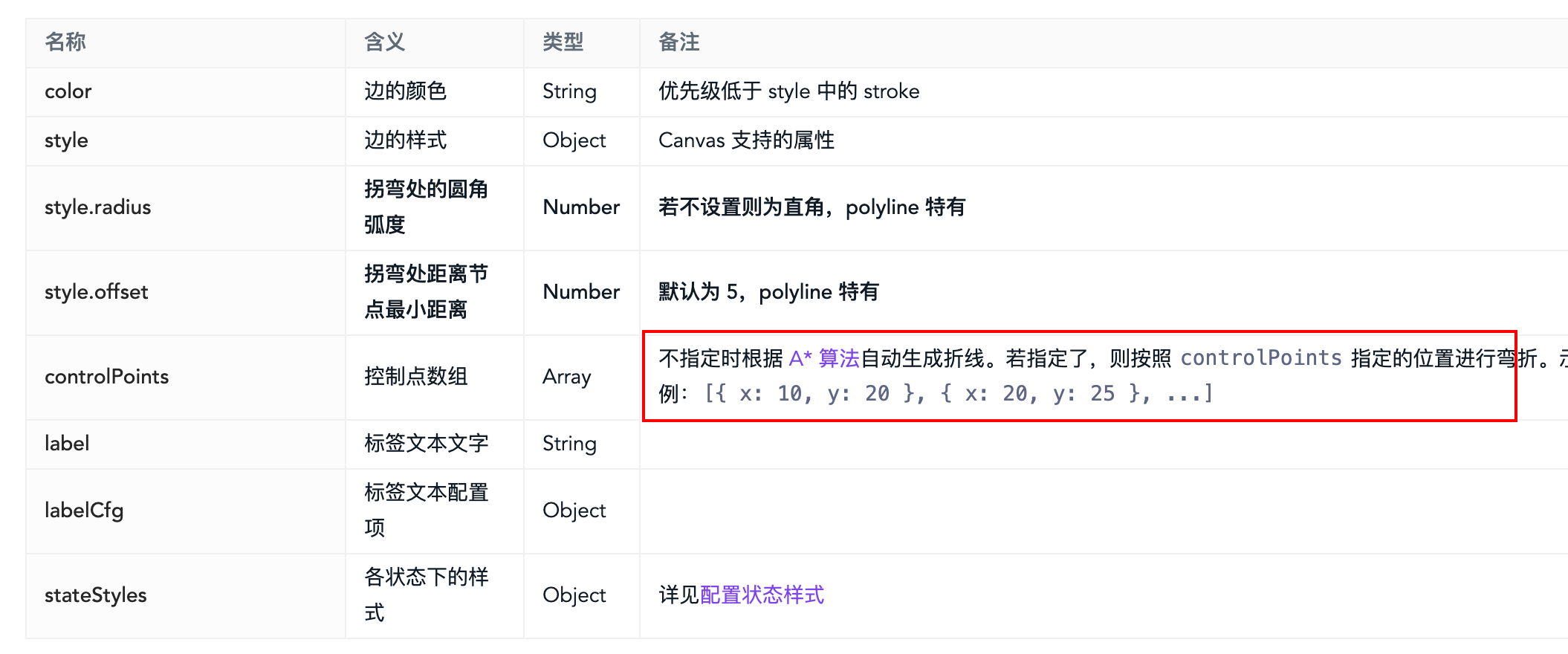Click the example array code snippet
The height and width of the screenshot is (654, 1568).
pos(959,393)
